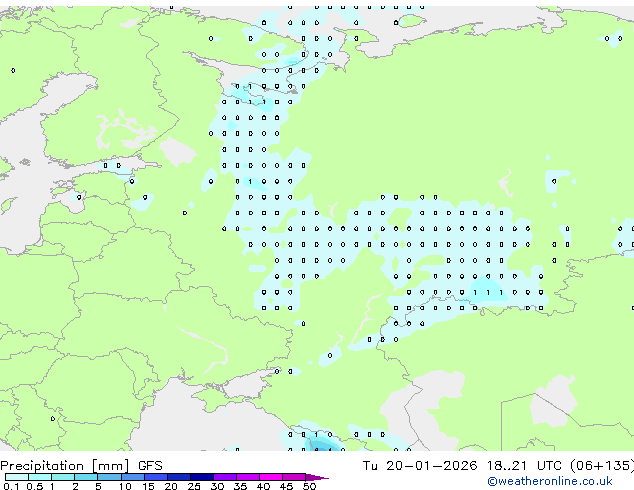Select dark navy swatch between 25 and 30
The width and height of the screenshot is (634, 490).
coord(202,477)
